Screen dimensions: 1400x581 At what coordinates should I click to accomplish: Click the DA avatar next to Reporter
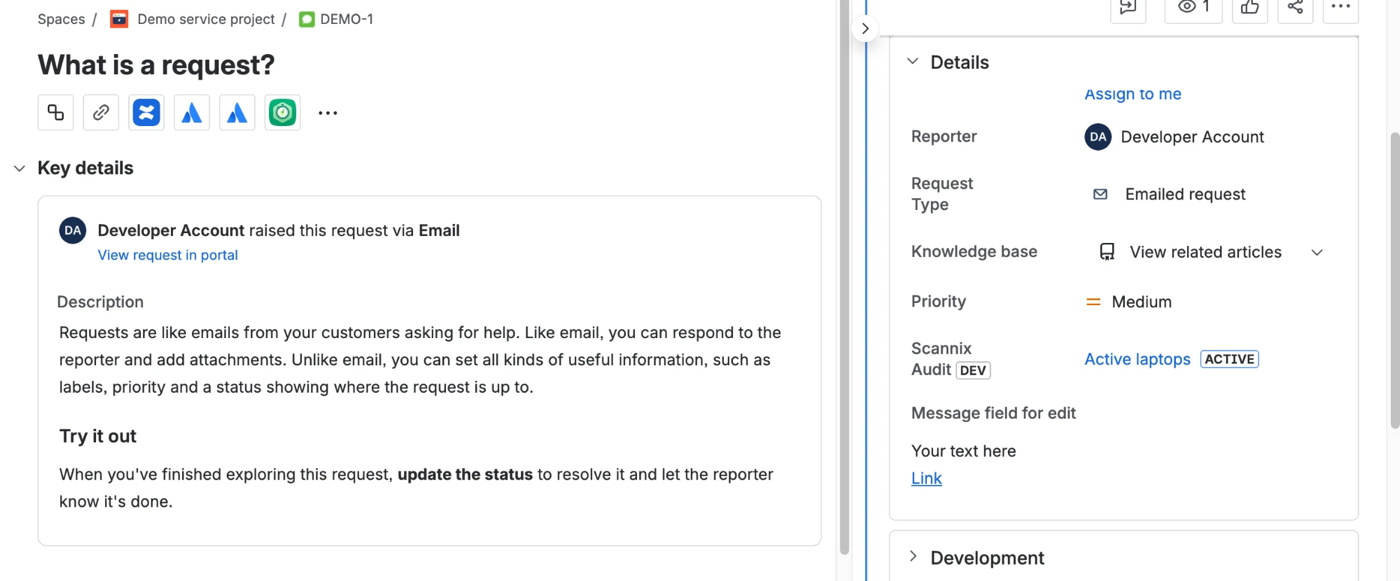coord(1098,137)
